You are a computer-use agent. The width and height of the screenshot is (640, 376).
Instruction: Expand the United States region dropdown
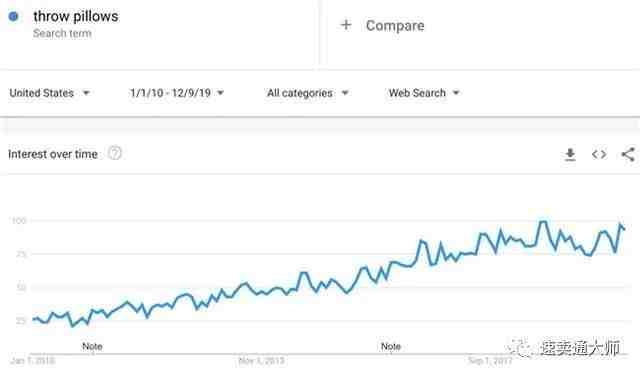(49, 93)
